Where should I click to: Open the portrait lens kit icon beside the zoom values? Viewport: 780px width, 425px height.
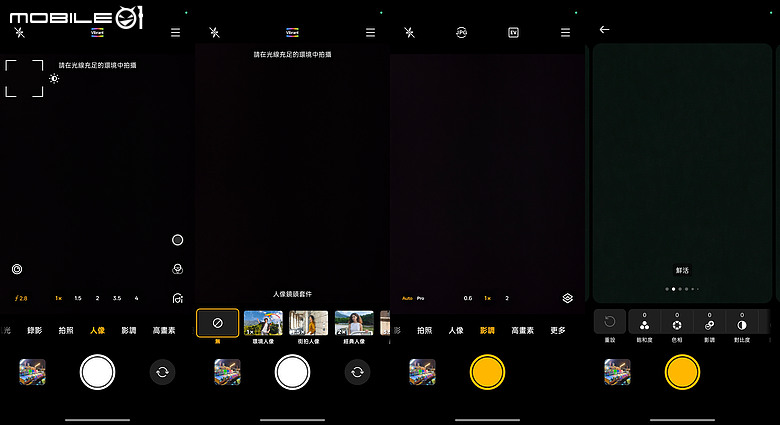click(178, 298)
